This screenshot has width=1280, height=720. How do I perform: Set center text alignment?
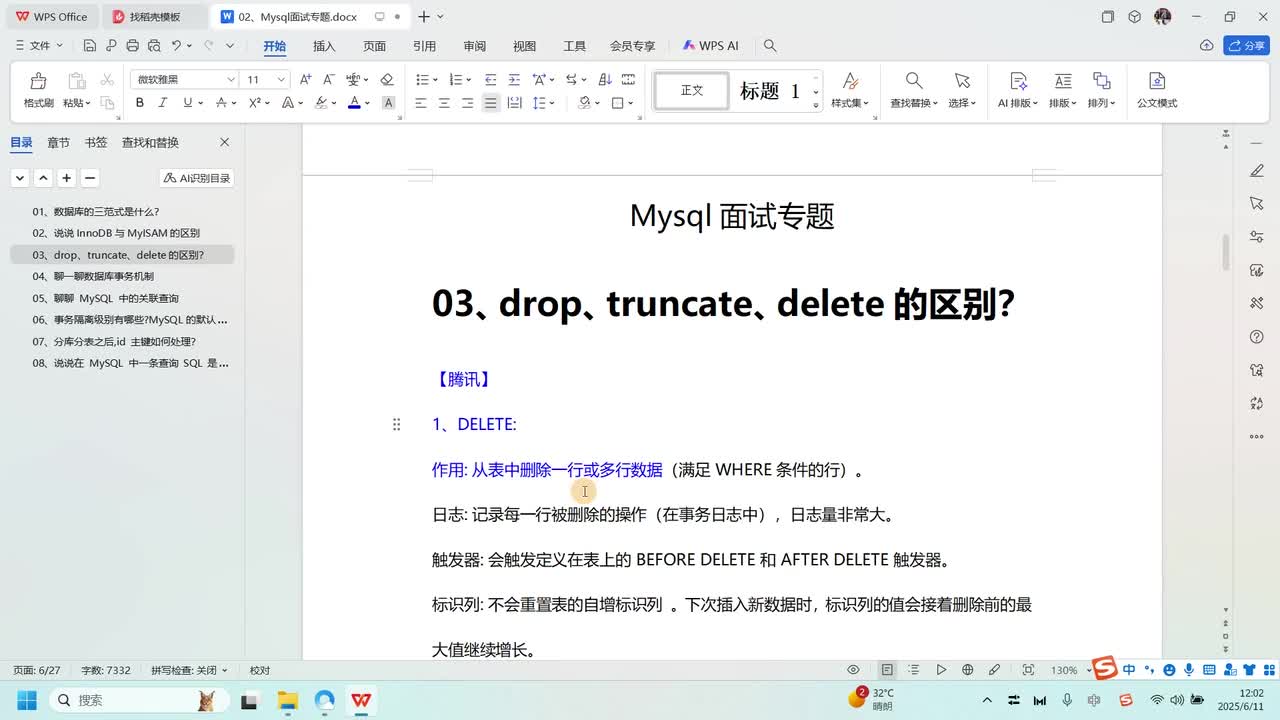(444, 103)
